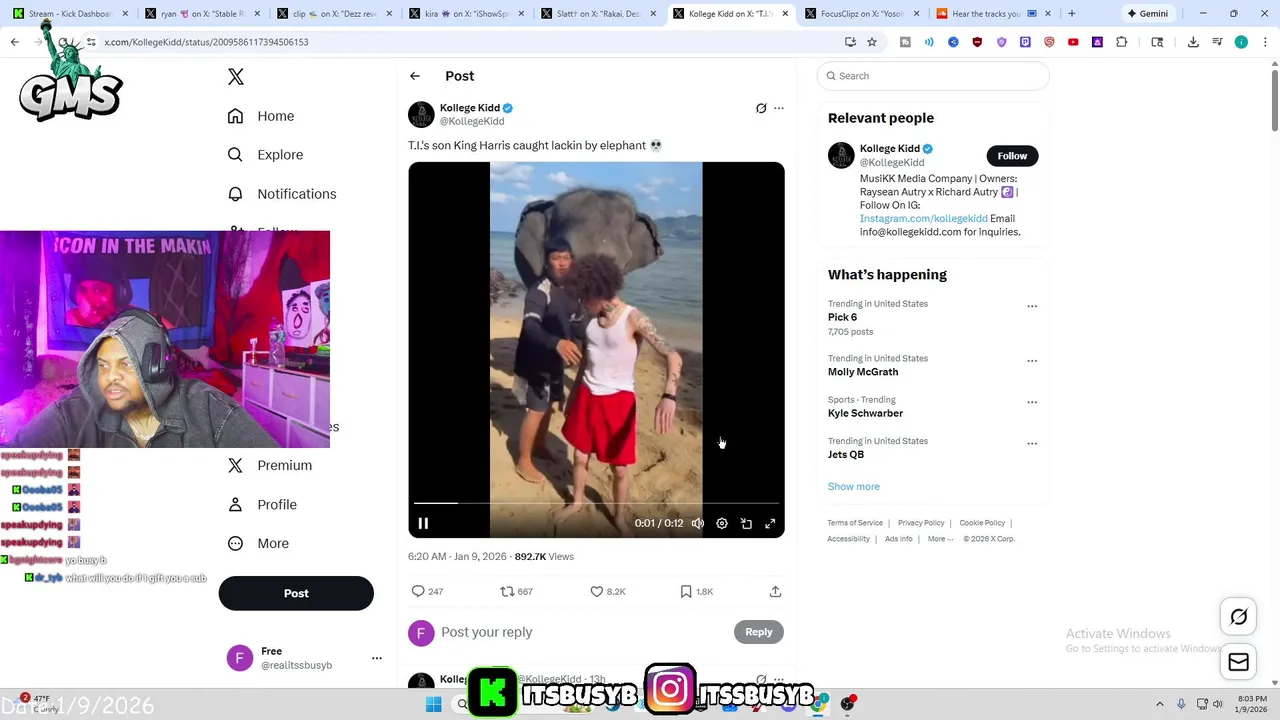The height and width of the screenshot is (720, 1280).
Task: Go back with the arrow next to Post
Action: click(415, 76)
